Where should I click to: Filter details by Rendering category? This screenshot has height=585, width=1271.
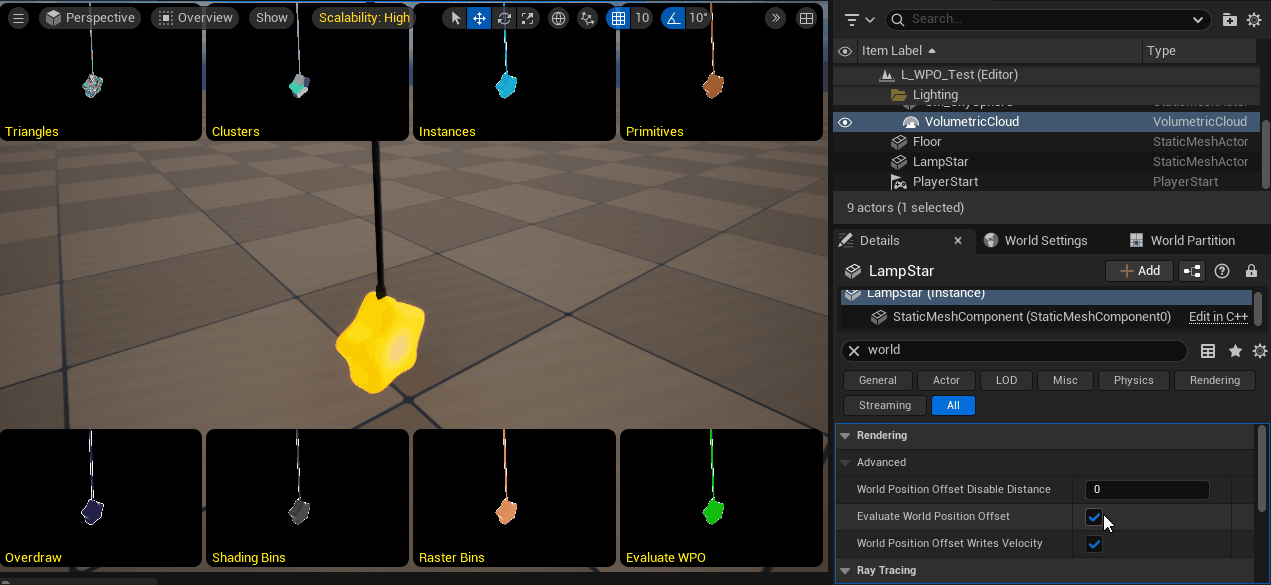[x=1215, y=380]
